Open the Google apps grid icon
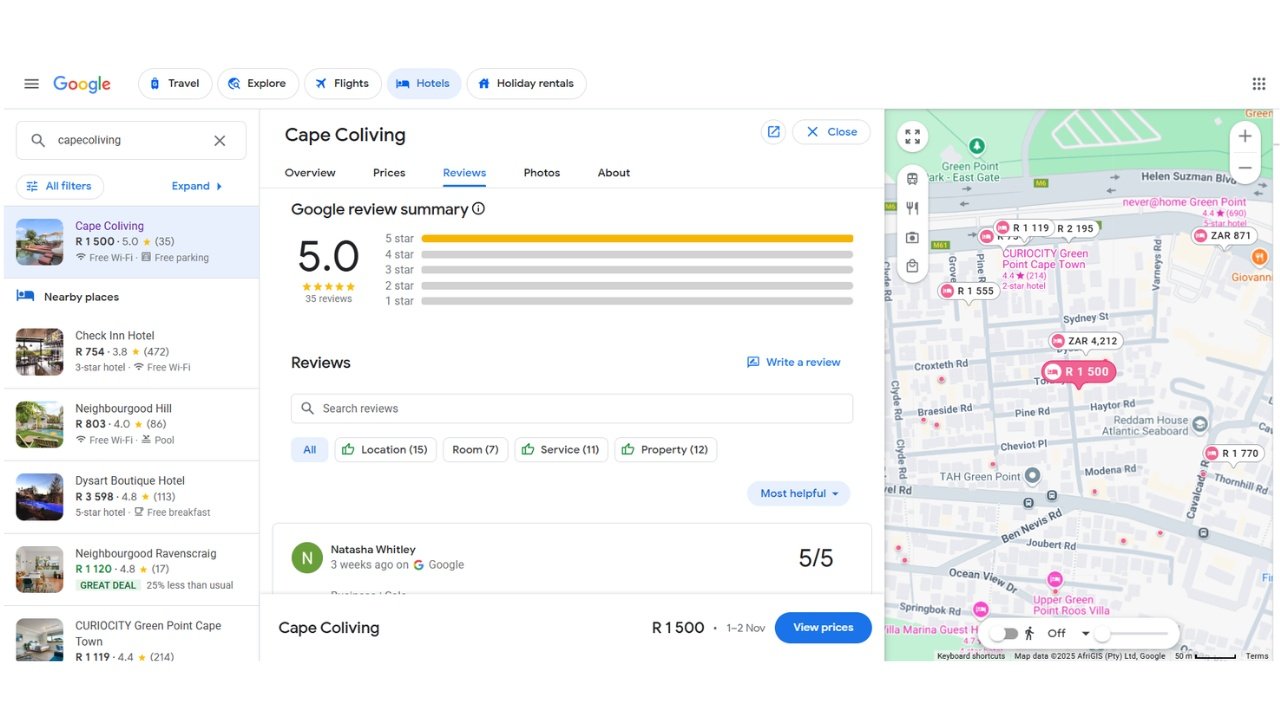Image resolution: width=1280 pixels, height=720 pixels. click(1259, 84)
